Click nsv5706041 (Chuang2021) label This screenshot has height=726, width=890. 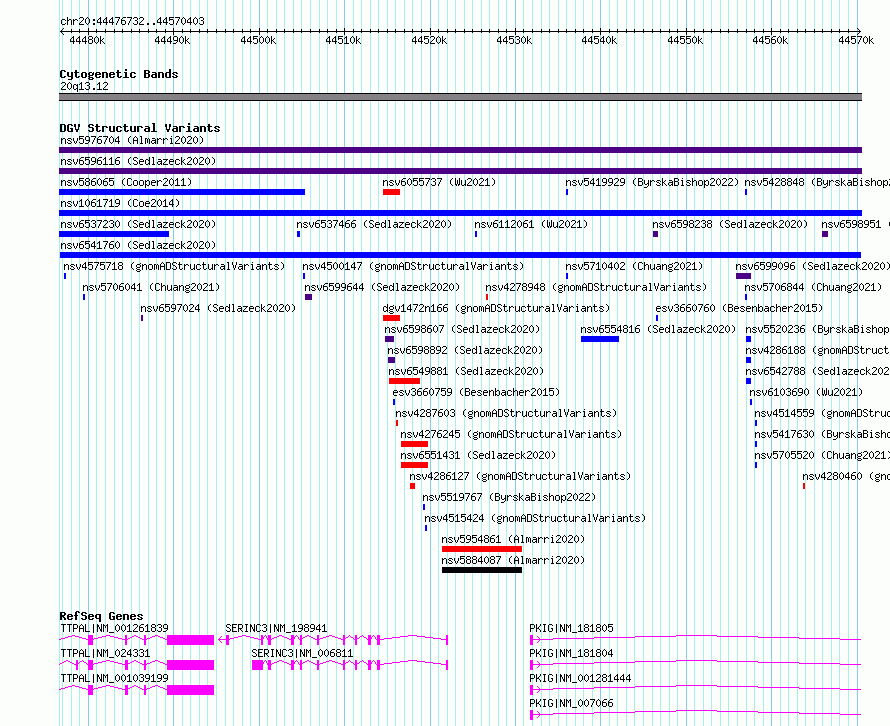(x=151, y=287)
